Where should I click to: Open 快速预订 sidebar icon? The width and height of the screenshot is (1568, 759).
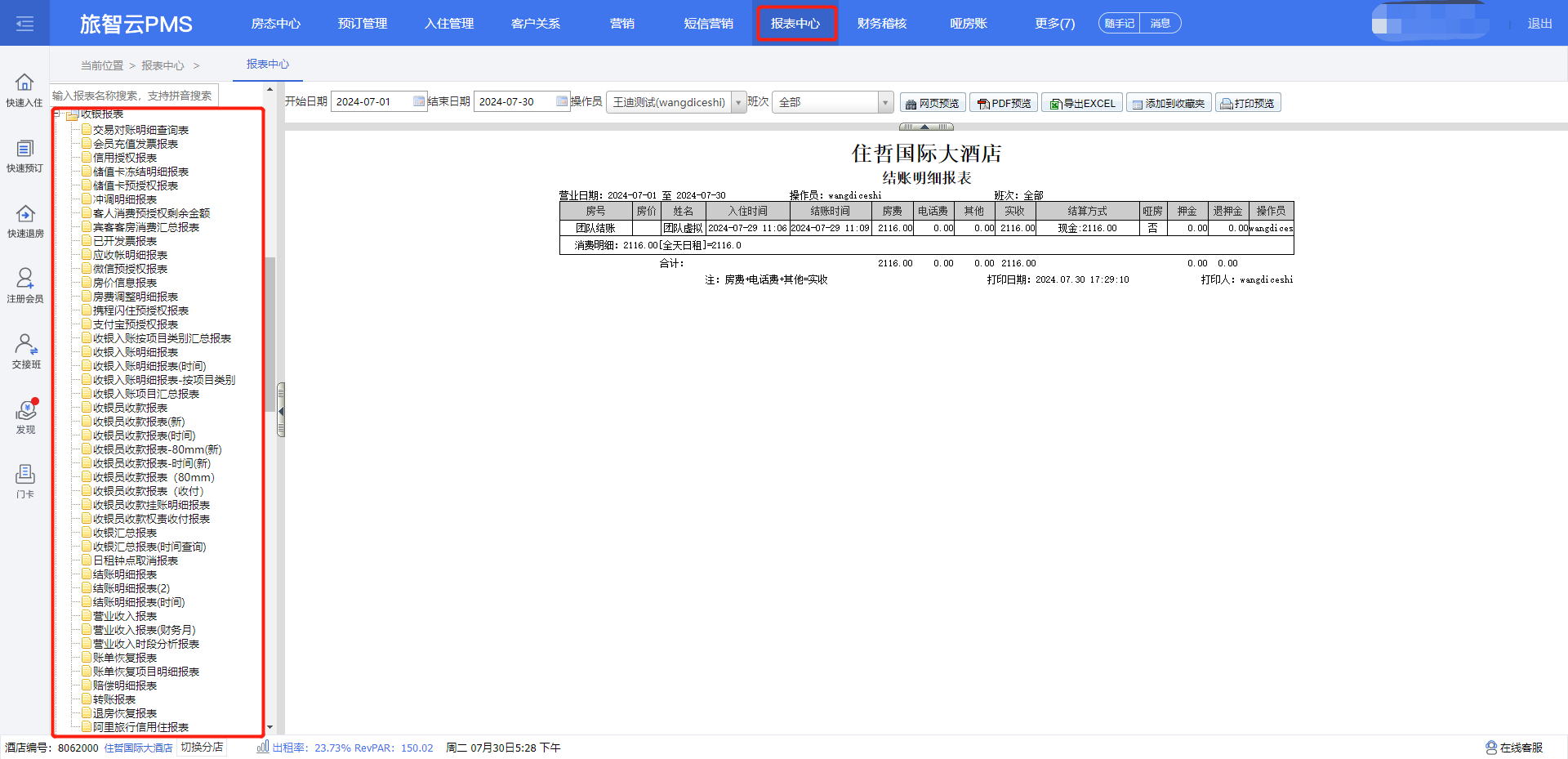pyautogui.click(x=24, y=148)
